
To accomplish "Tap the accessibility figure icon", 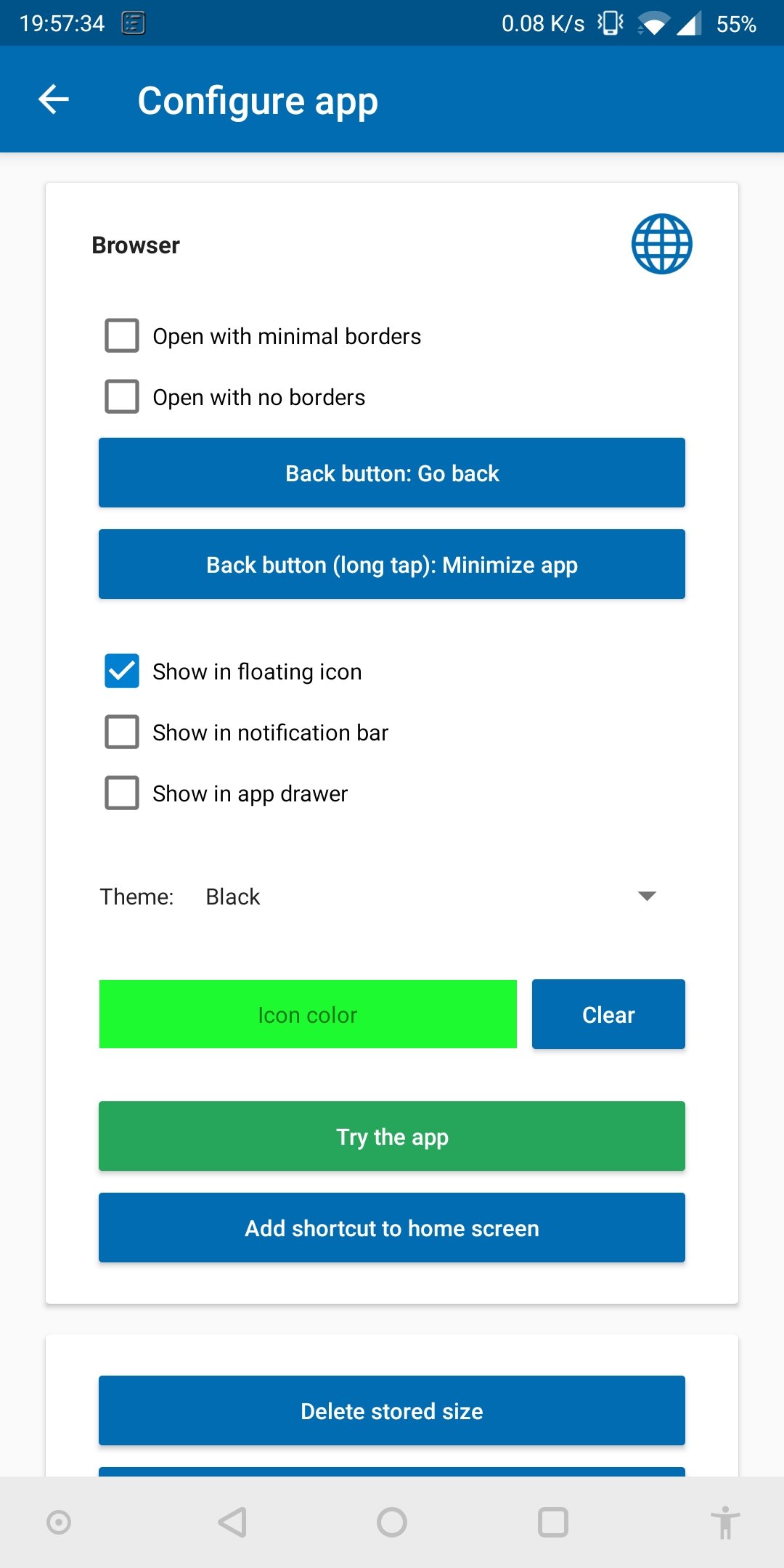I will pos(725,1522).
